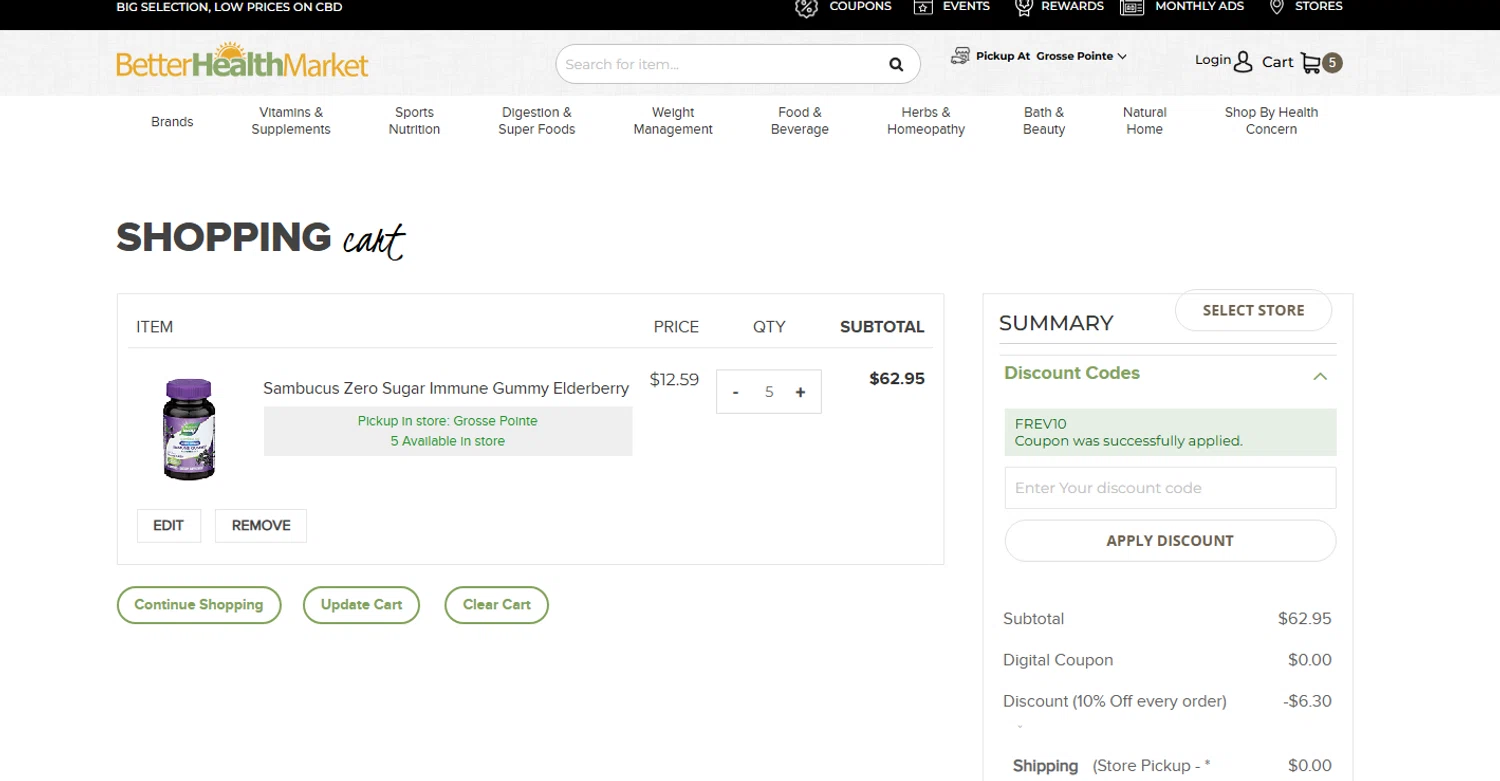Click the Stores map pin icon
The height and width of the screenshot is (781, 1500).
pyautogui.click(x=1277, y=7)
